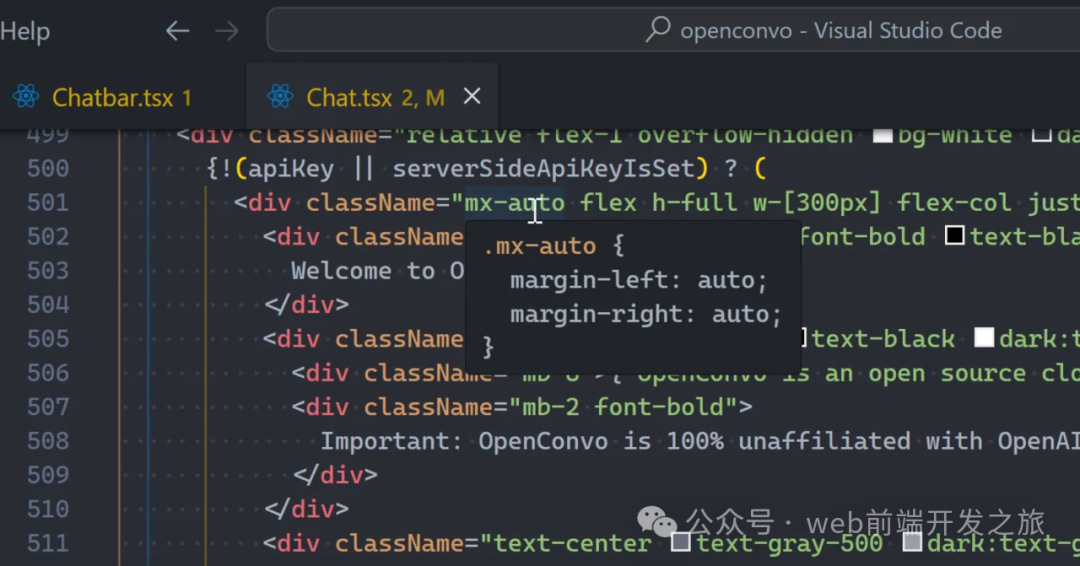
Task: Click the closing </div> on line 509
Action: [335, 474]
